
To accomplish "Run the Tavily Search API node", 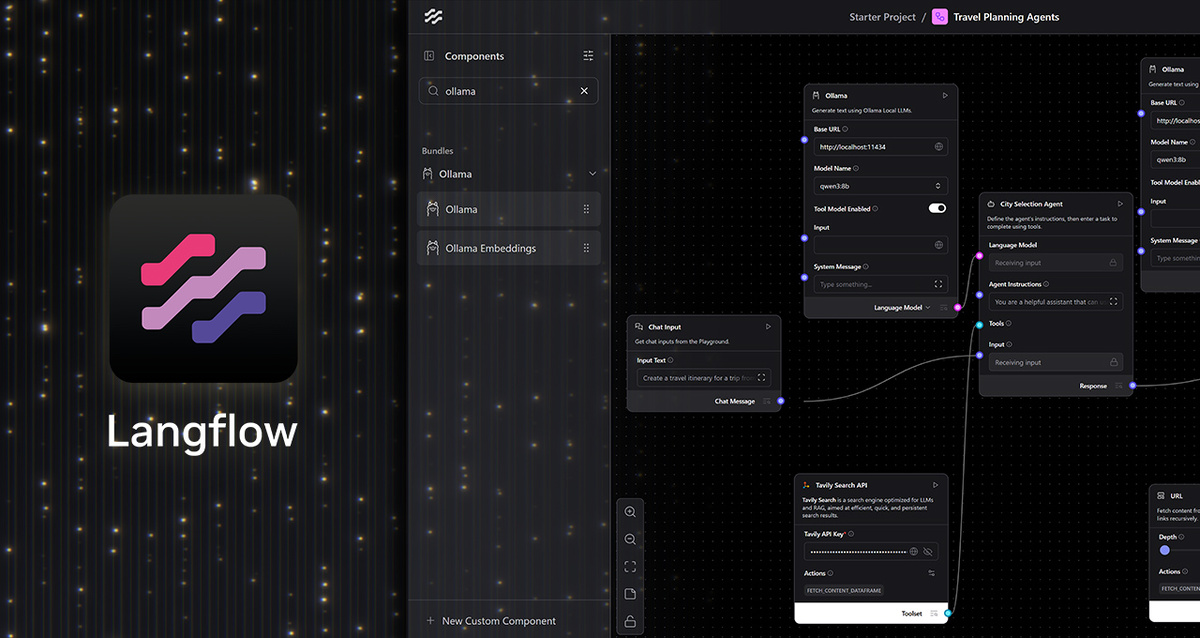I will coord(935,485).
